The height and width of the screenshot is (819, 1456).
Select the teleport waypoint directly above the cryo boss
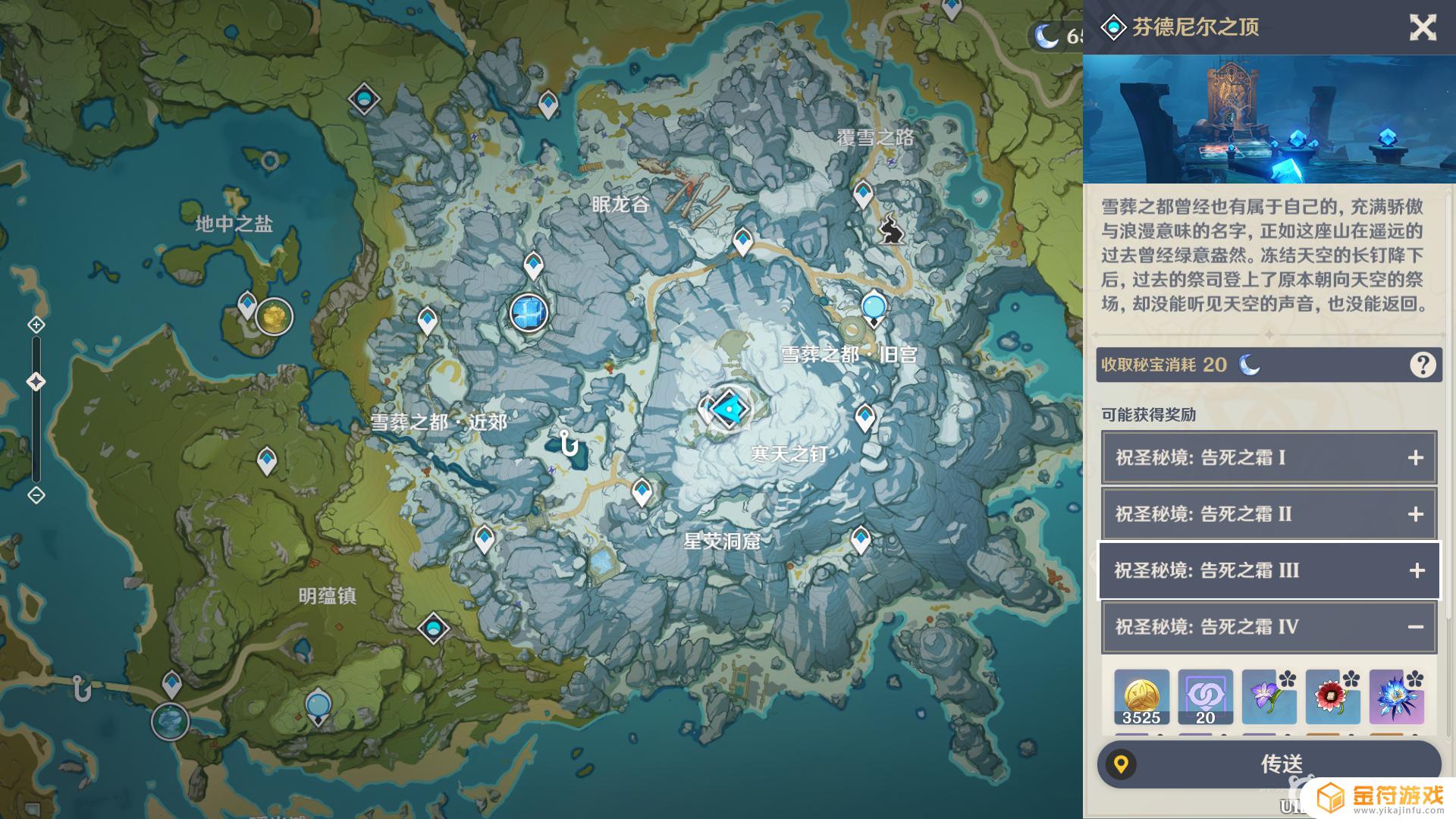pos(533,266)
